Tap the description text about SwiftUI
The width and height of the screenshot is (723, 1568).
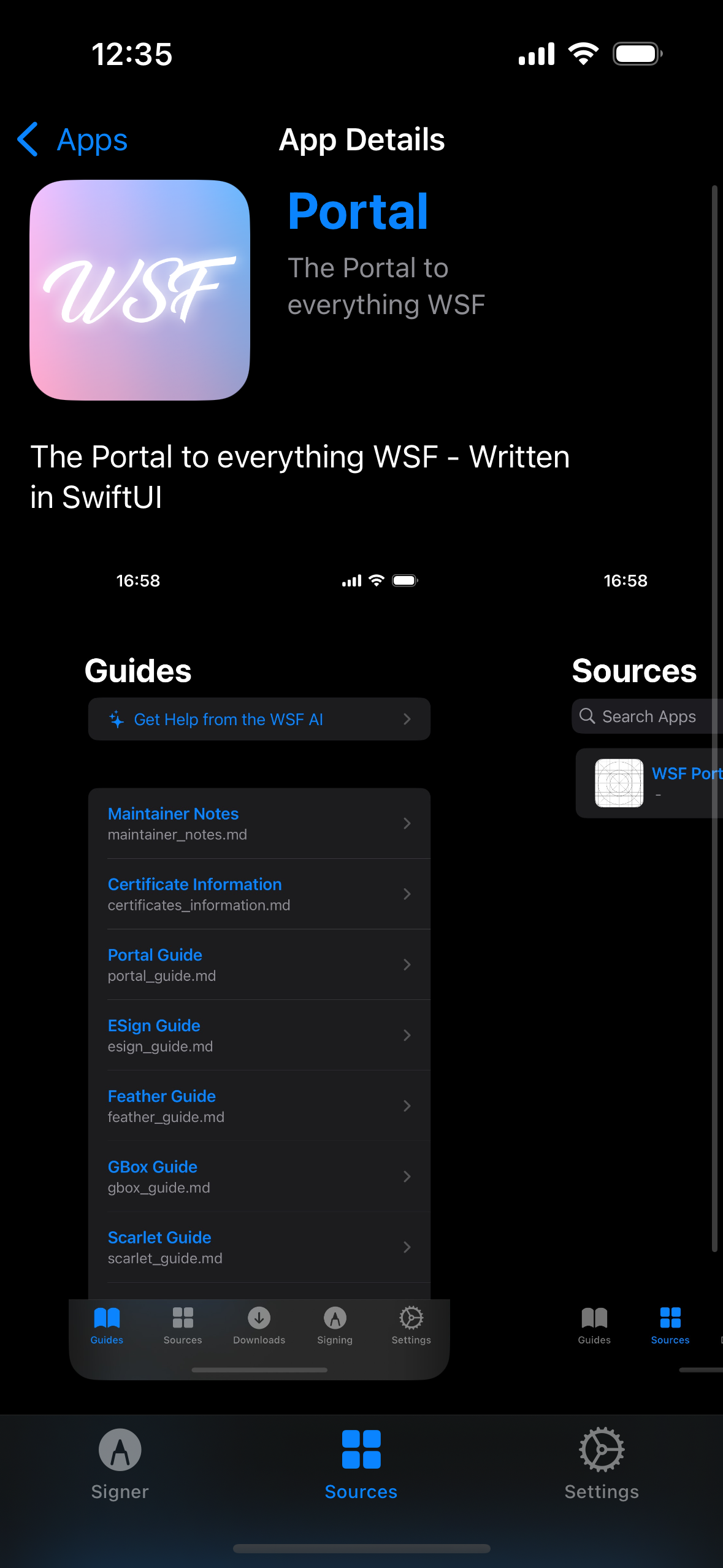click(x=300, y=477)
